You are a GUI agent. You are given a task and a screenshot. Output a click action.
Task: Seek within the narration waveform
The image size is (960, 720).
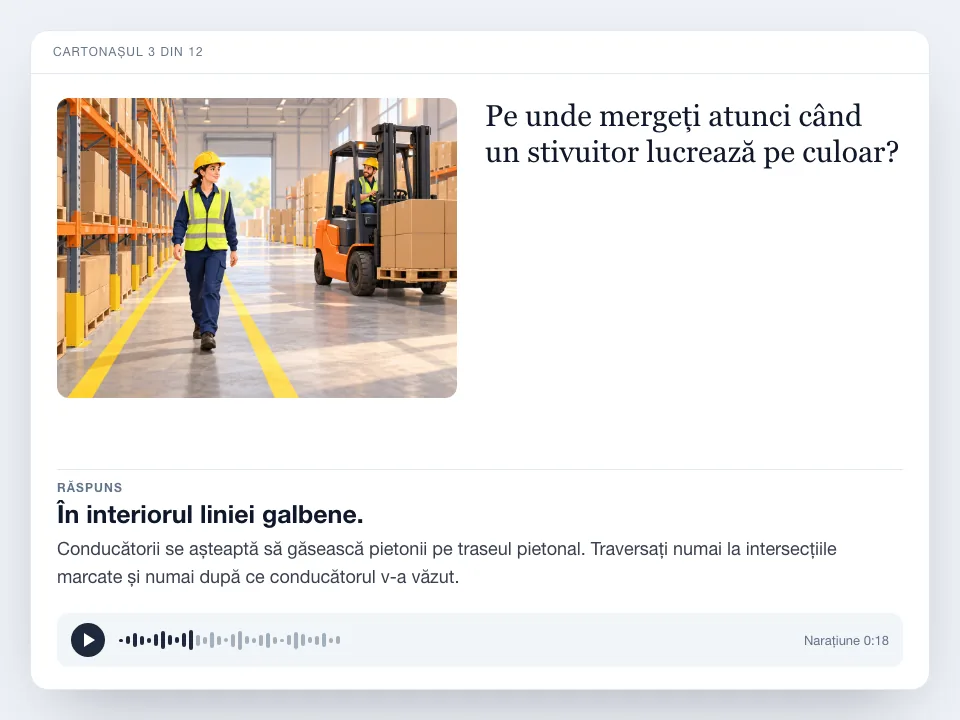pos(230,640)
